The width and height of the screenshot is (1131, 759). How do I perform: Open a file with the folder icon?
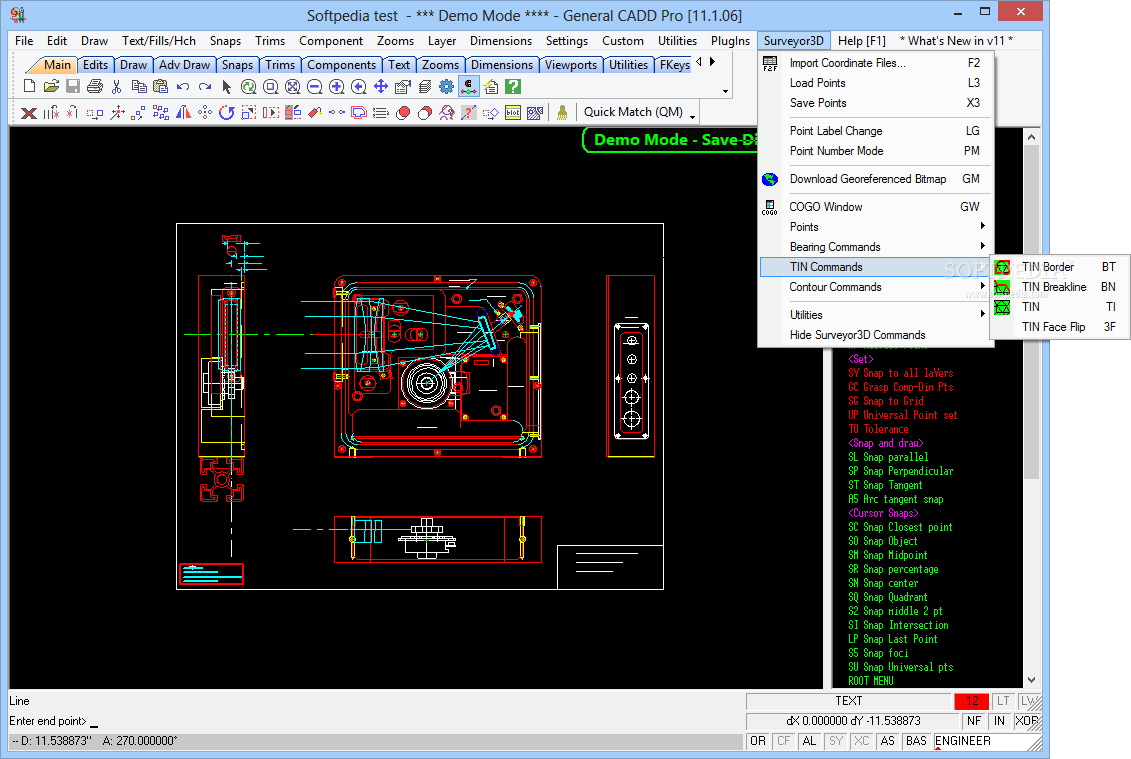pos(51,87)
